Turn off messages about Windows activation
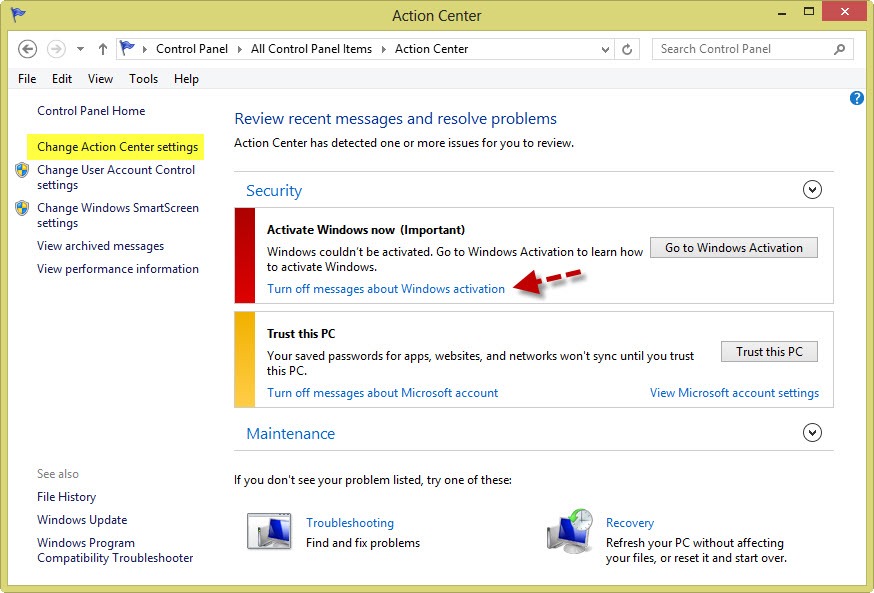Viewport: 874px width, 593px height. click(386, 289)
